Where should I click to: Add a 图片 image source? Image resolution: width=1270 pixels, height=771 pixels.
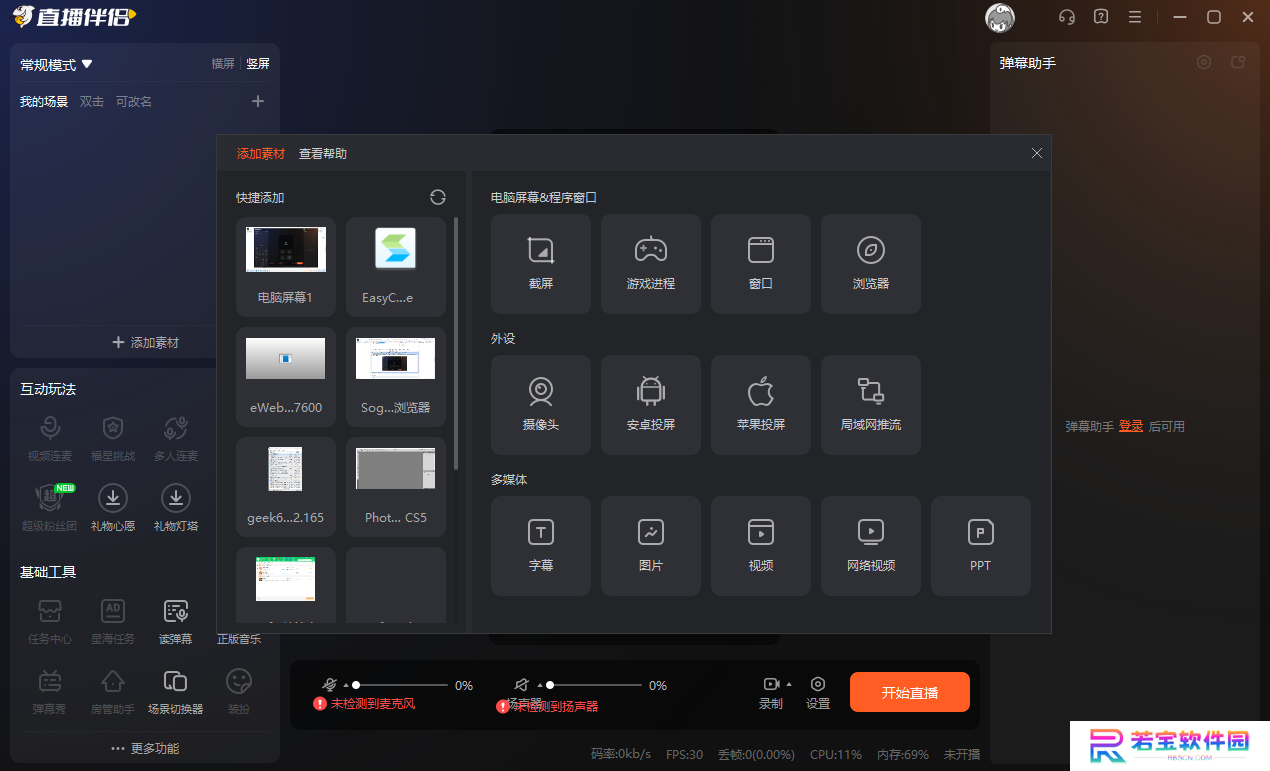[651, 546]
